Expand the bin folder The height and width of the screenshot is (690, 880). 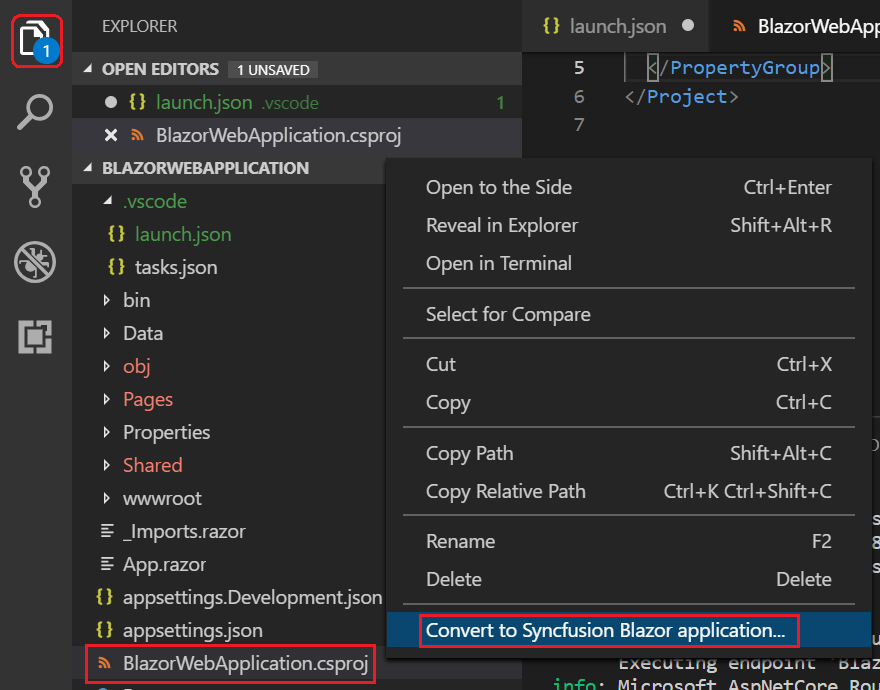(136, 300)
